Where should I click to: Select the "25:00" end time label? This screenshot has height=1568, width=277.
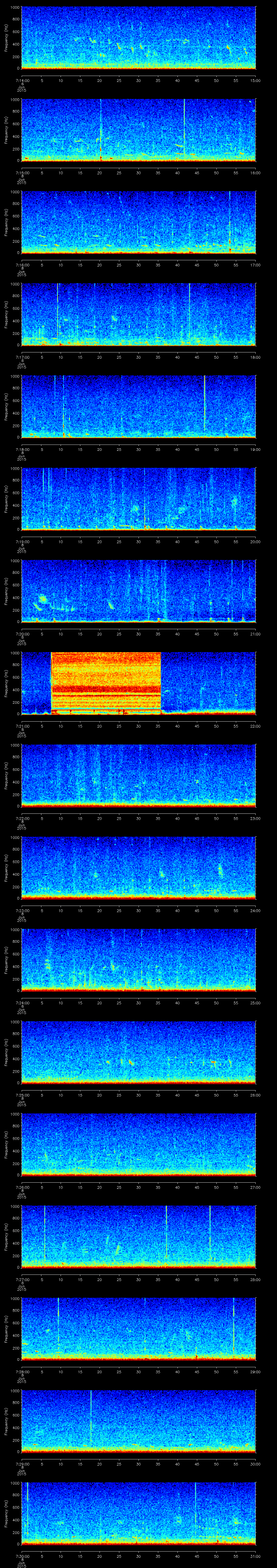tap(255, 1003)
